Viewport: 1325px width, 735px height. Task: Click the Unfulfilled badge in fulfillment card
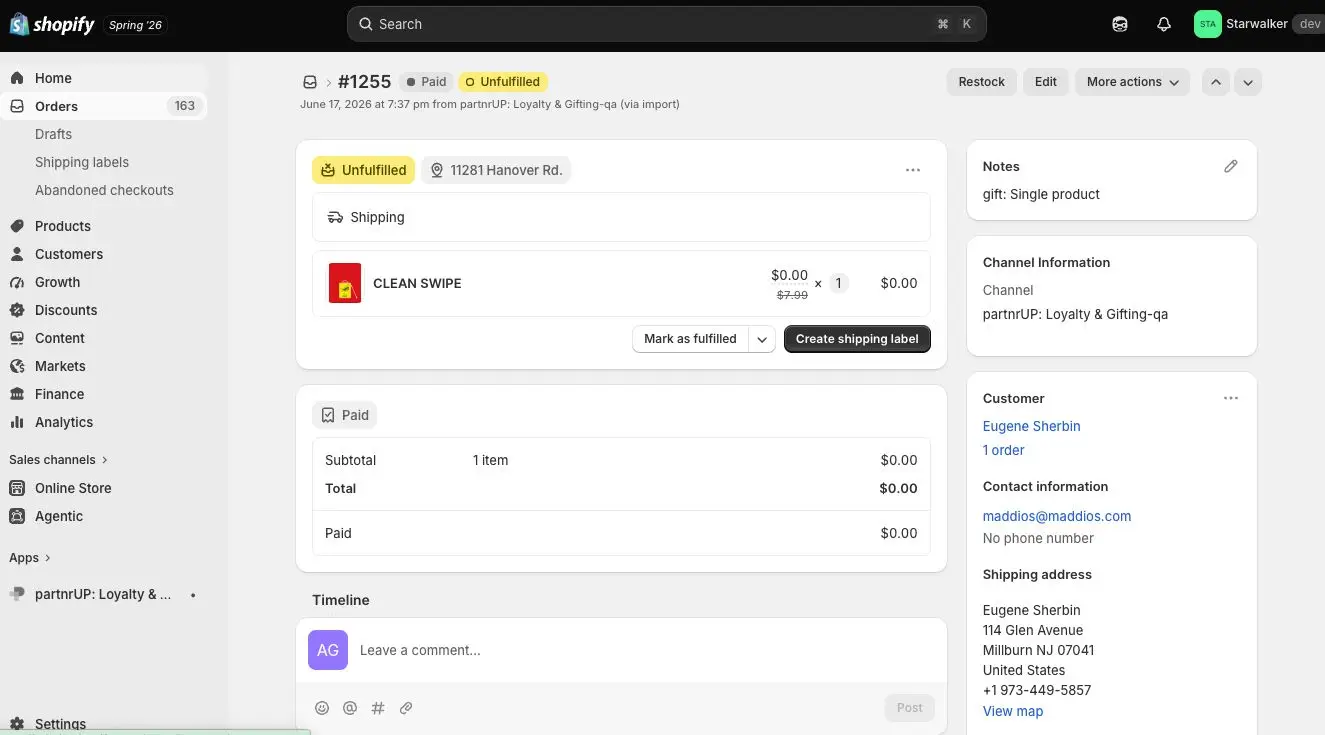coord(364,170)
